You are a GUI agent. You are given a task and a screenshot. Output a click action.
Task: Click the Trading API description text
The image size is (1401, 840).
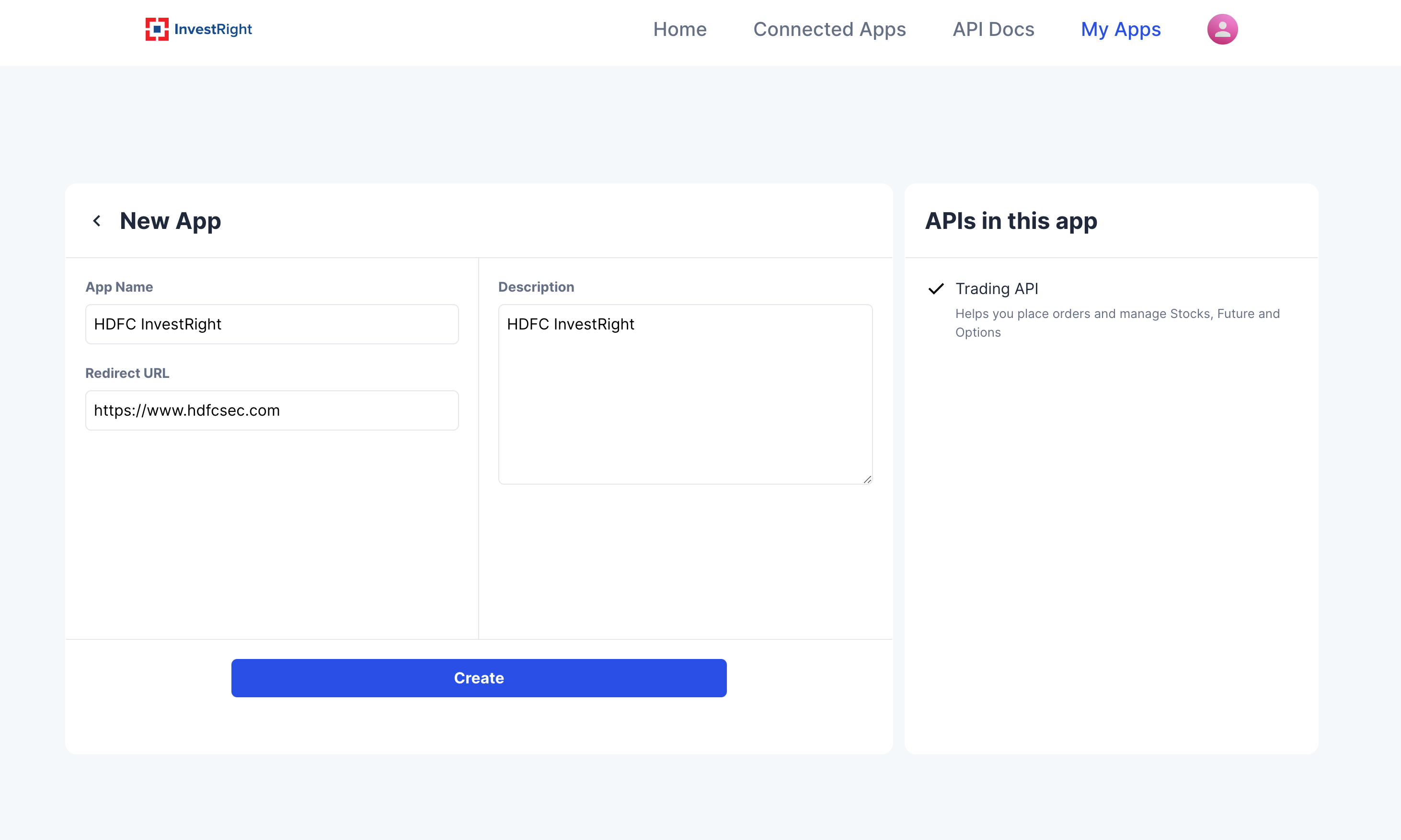[1116, 323]
